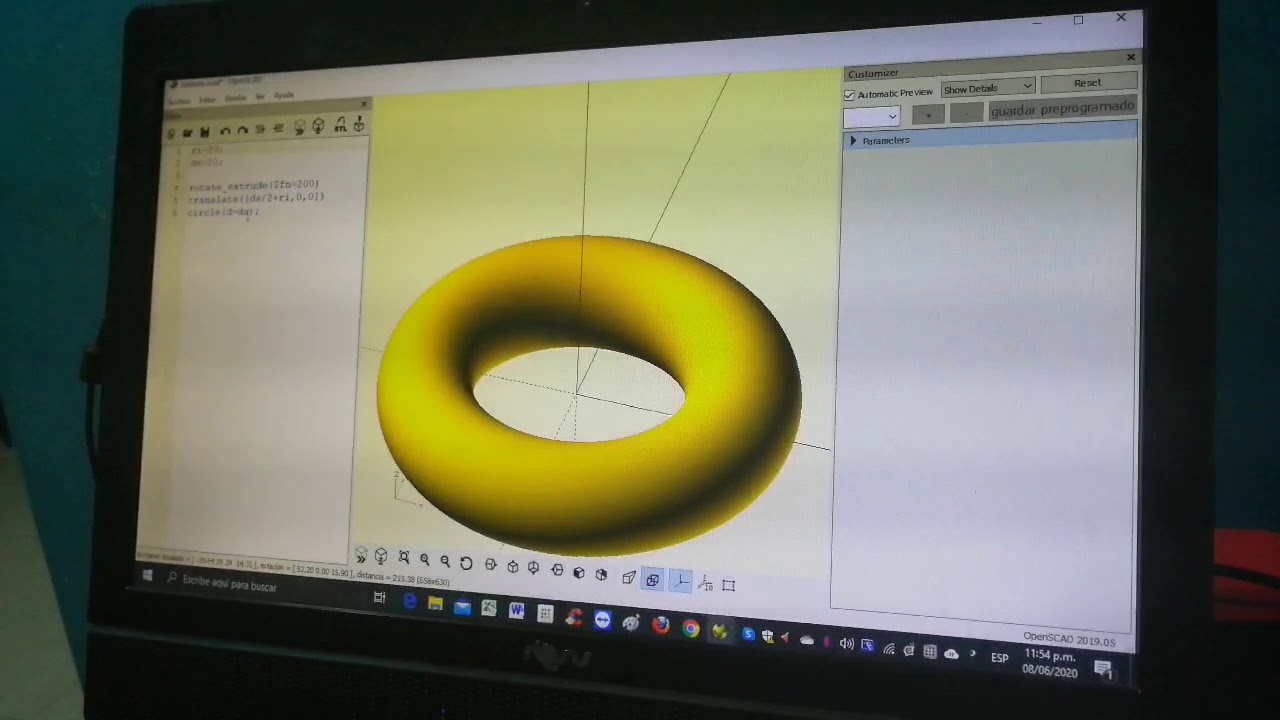Viewport: 1280px width, 720px height.
Task: Open Task View on the taskbar
Action: coord(379,597)
